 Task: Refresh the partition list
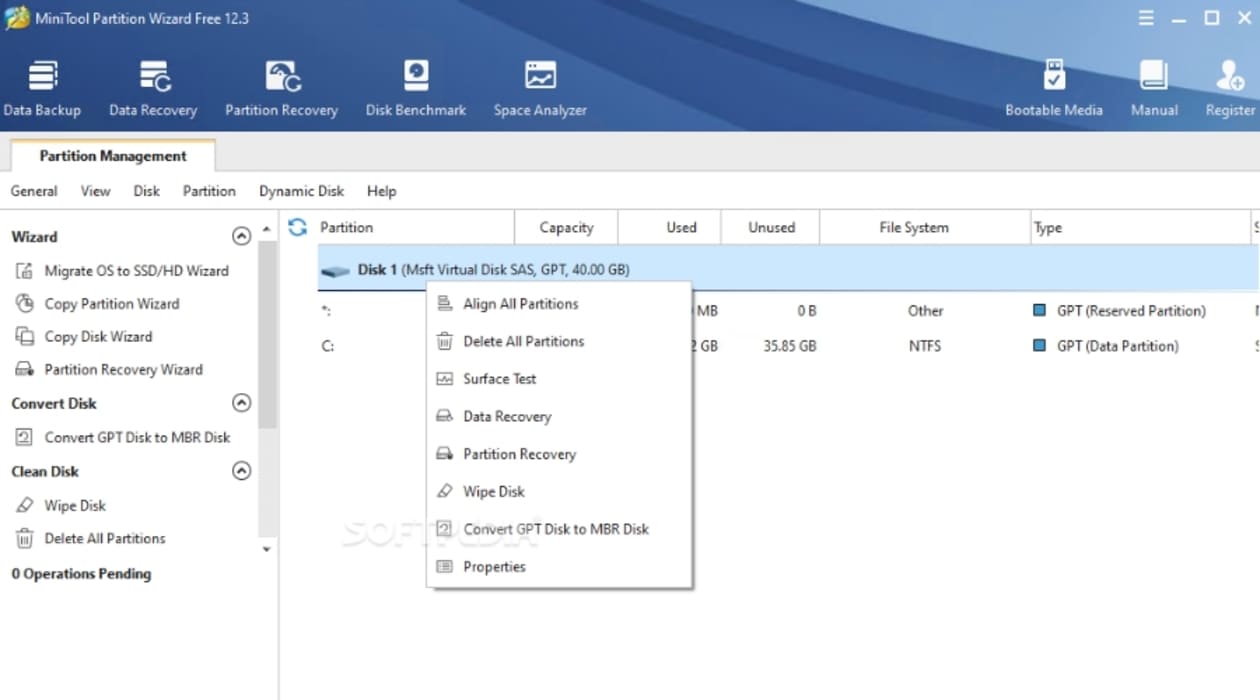[297, 227]
